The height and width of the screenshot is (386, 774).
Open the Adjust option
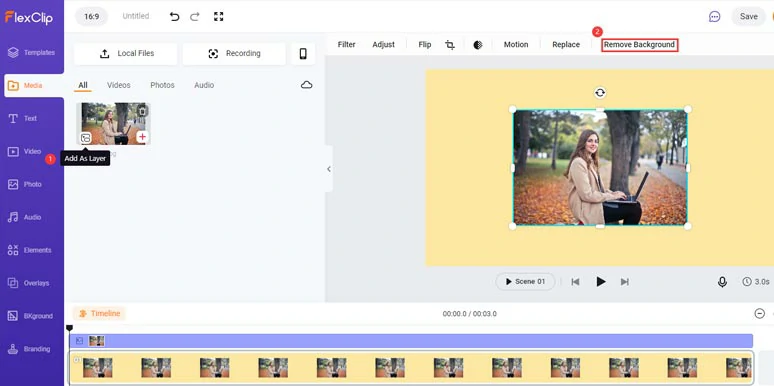click(x=384, y=44)
